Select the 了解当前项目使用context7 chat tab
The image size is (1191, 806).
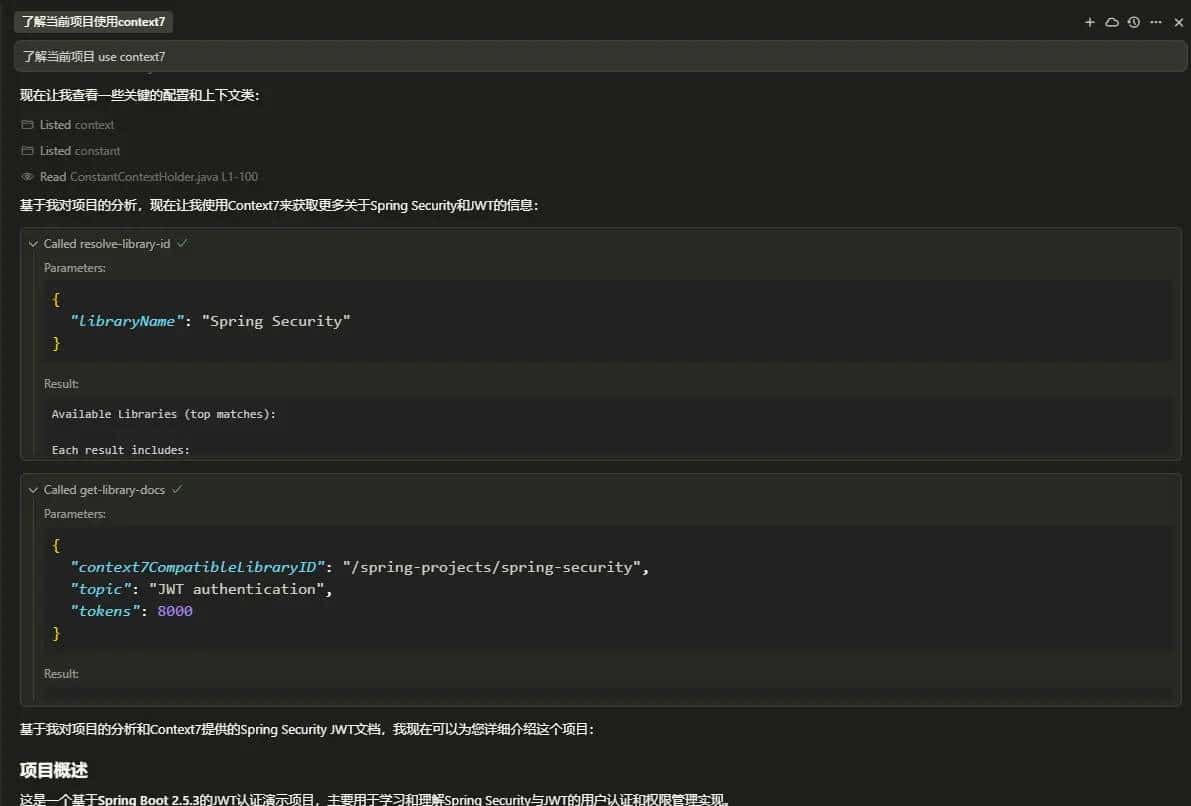(93, 21)
